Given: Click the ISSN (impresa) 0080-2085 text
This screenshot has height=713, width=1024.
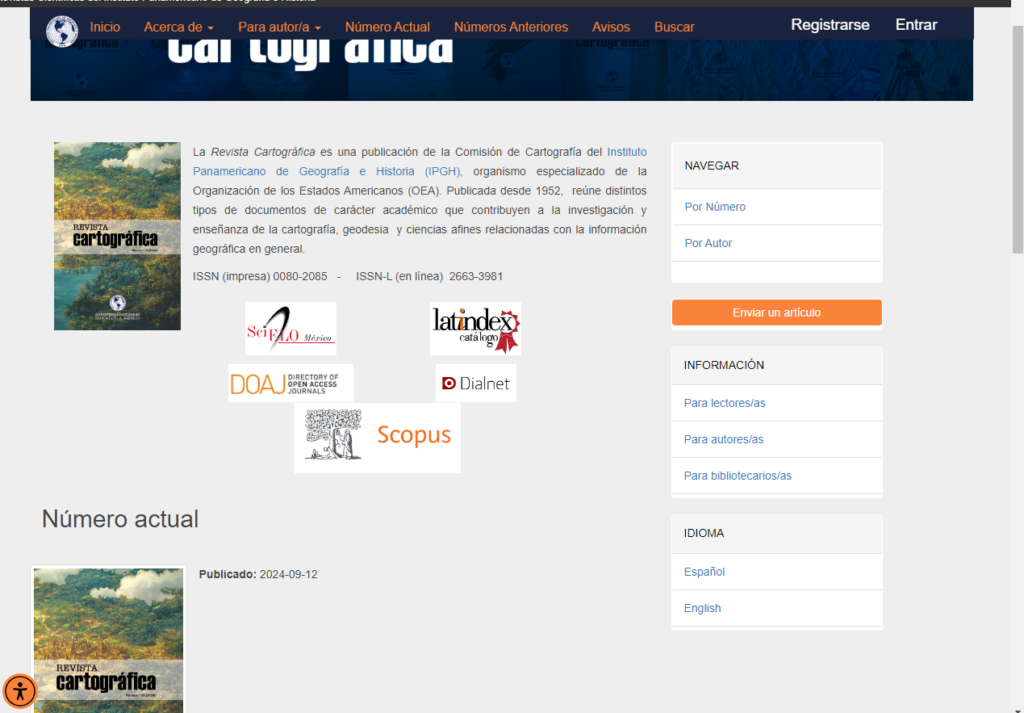Looking at the screenshot, I should point(260,276).
